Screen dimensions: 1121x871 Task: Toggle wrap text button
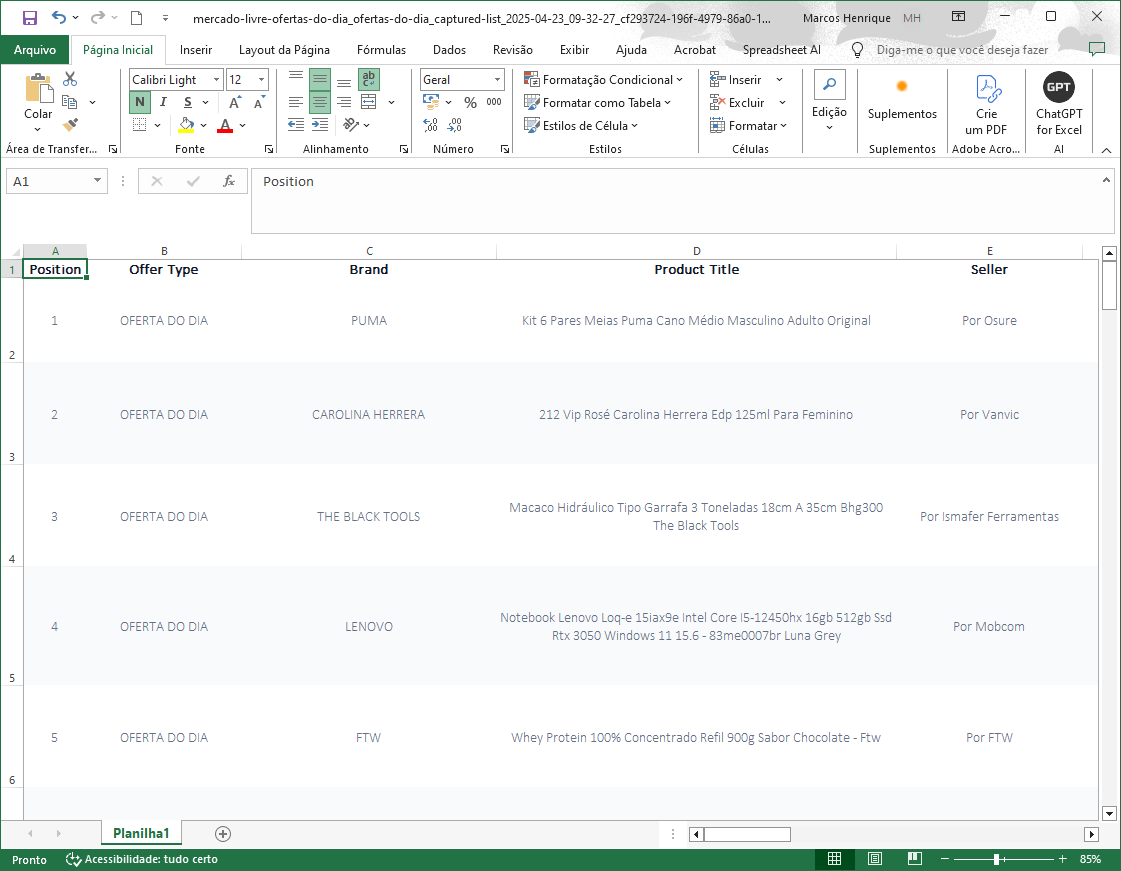click(369, 79)
